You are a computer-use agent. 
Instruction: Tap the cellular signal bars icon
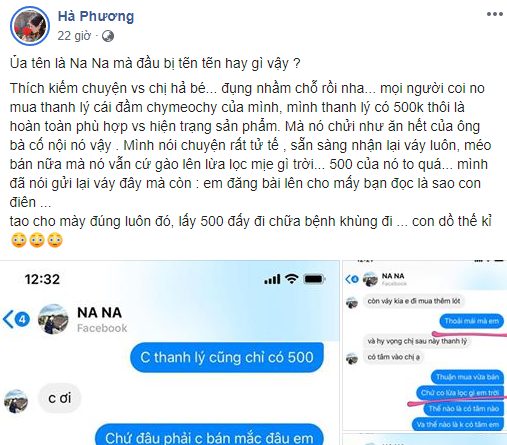[x=272, y=279]
